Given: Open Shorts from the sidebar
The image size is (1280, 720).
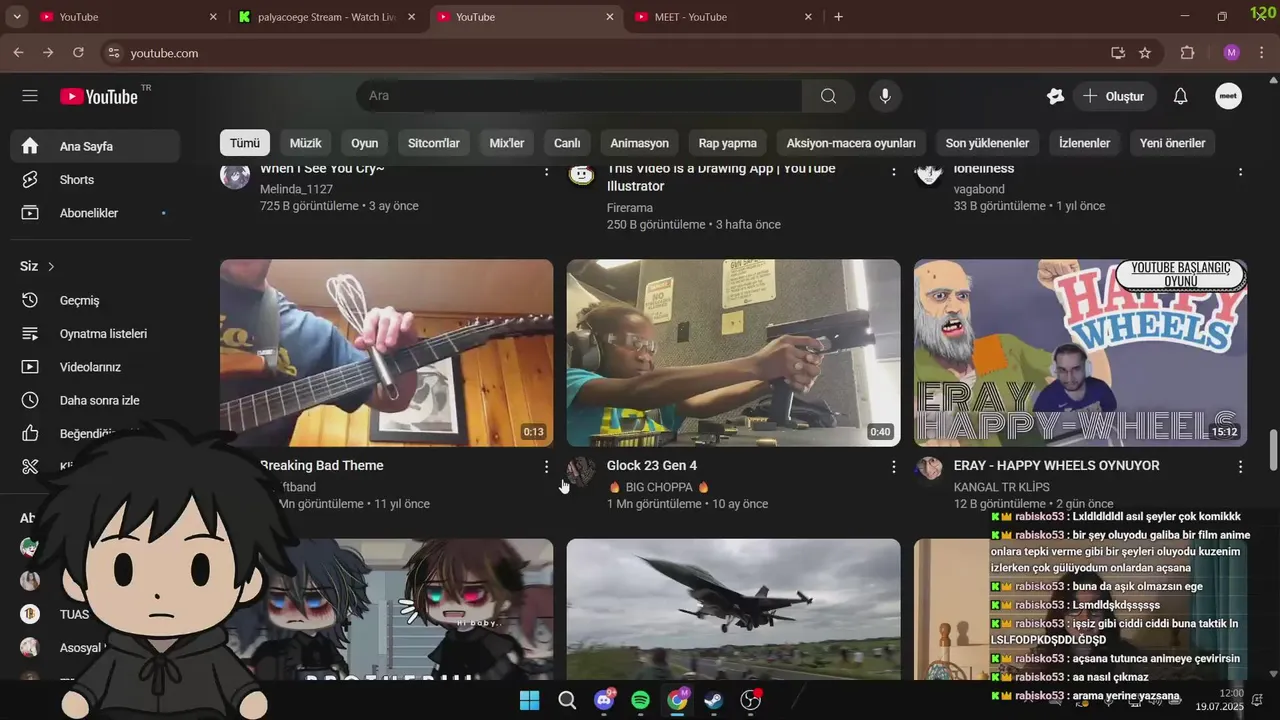Looking at the screenshot, I should [x=96, y=180].
